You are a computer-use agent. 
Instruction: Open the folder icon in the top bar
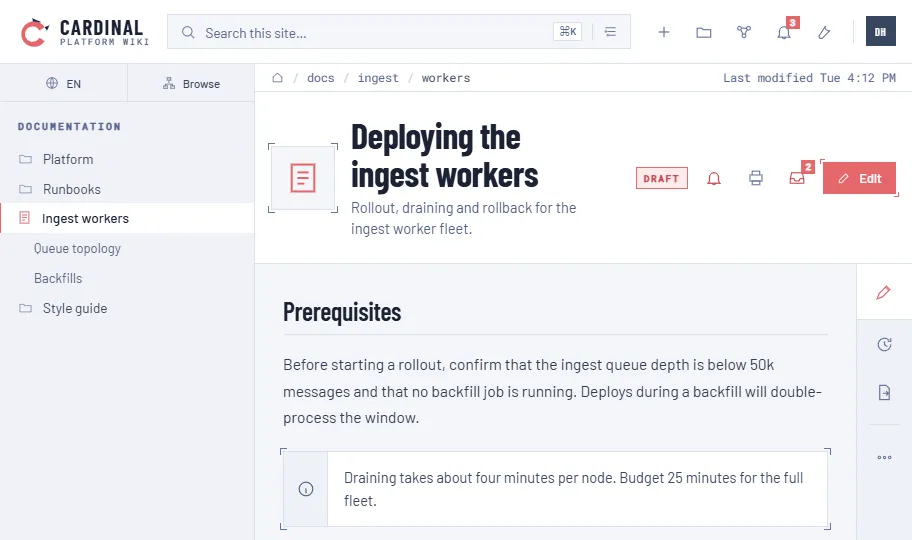pyautogui.click(x=704, y=33)
